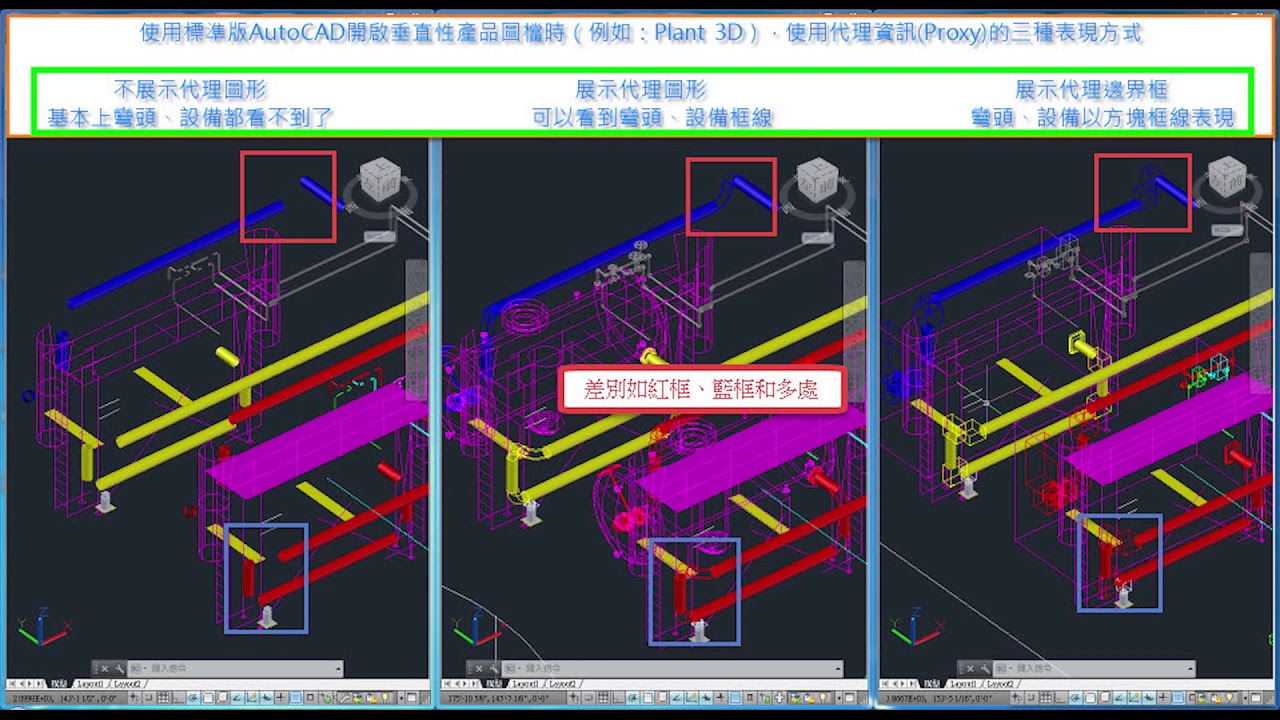Click navigation bar on right edge of left viewport
Viewport: 1280px width, 720px height.
(x=415, y=330)
